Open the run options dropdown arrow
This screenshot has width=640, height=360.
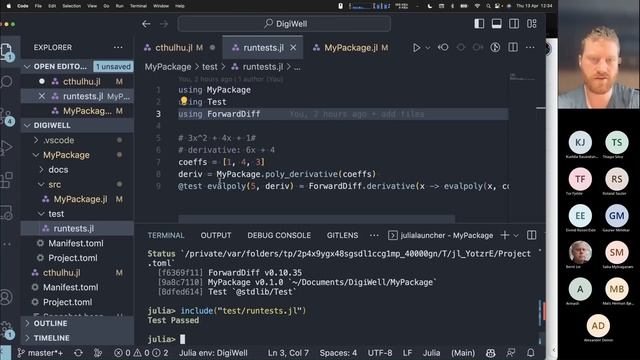[428, 48]
